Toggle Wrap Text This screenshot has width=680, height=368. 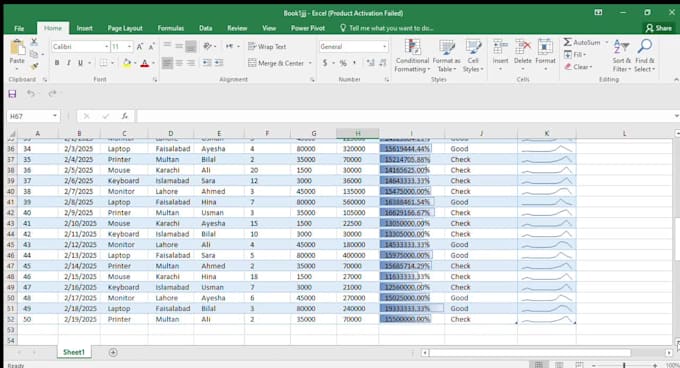[x=267, y=46]
